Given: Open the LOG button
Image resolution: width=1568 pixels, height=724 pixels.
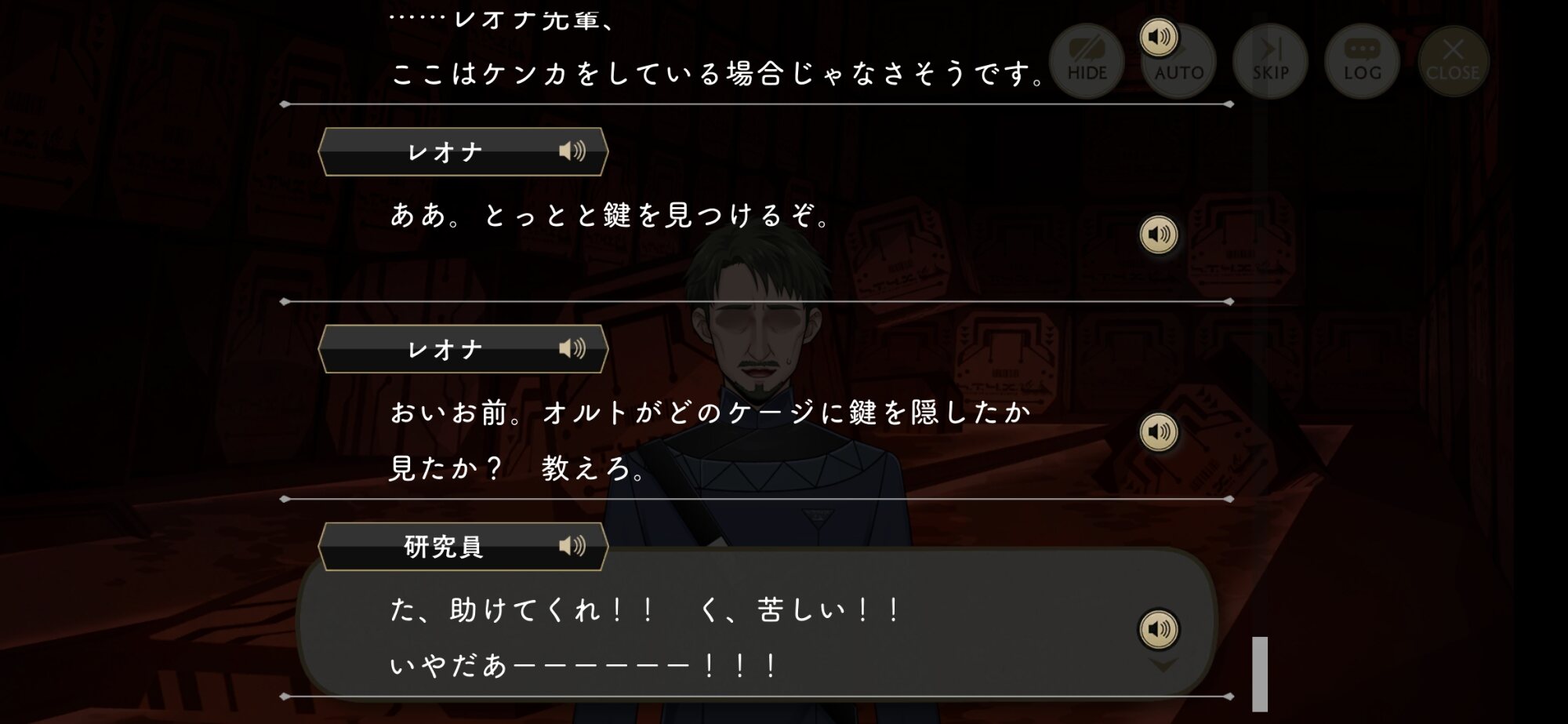Looking at the screenshot, I should click(x=1362, y=61).
